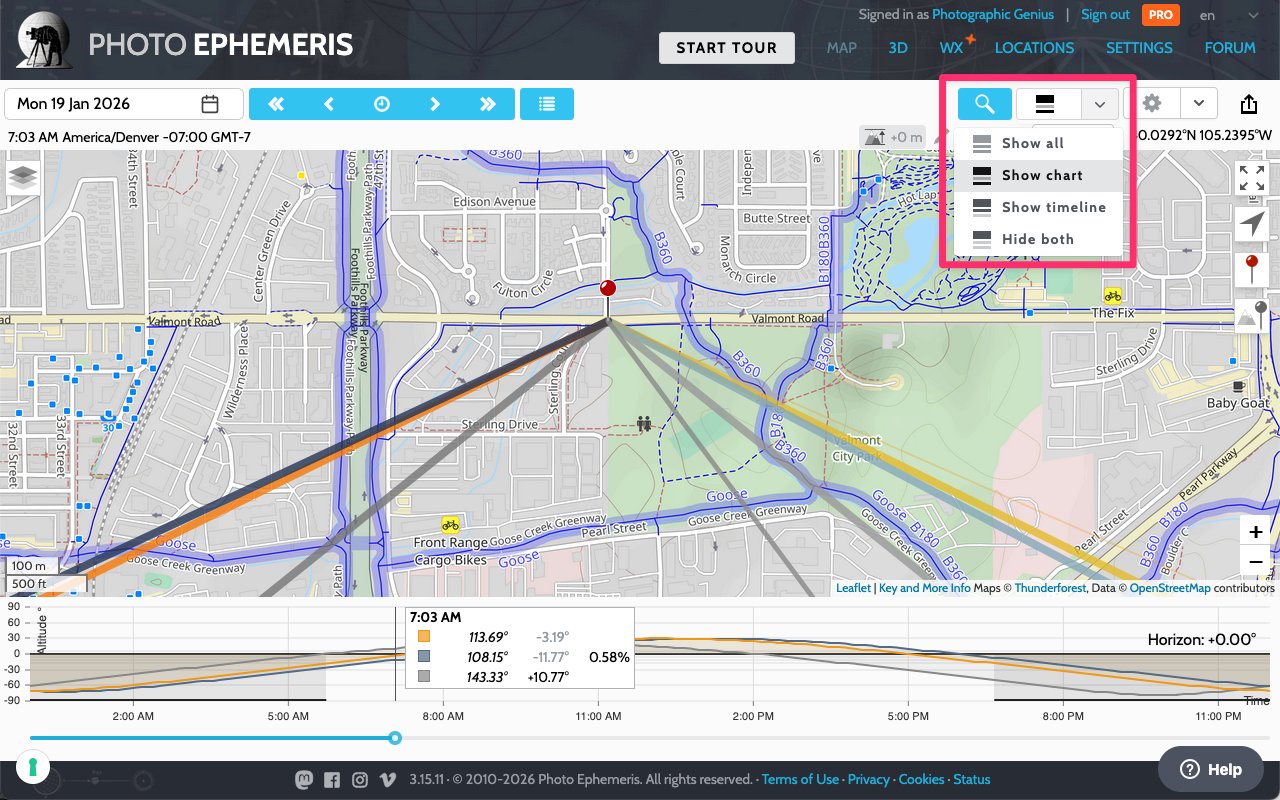The image size is (1280, 800).
Task: Click the 0.58% value in chart tooltip
Action: click(x=610, y=657)
